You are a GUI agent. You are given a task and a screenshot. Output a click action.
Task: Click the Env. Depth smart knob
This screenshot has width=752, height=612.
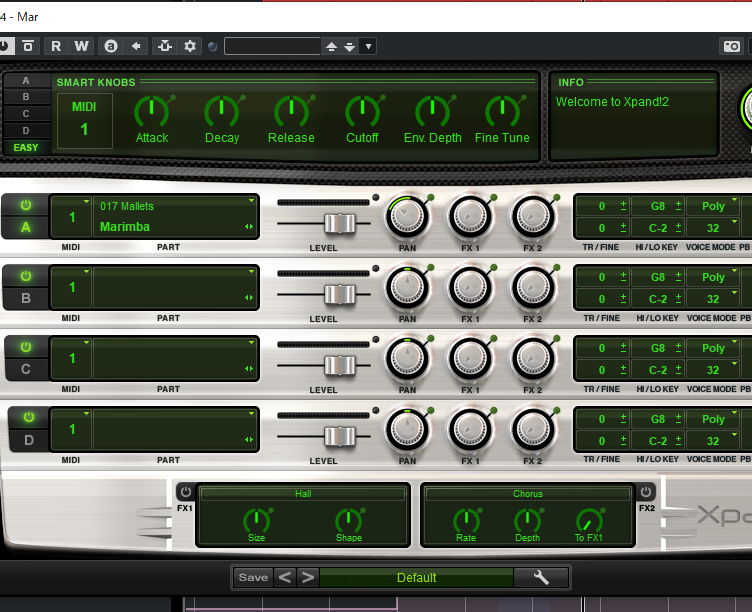tap(433, 111)
